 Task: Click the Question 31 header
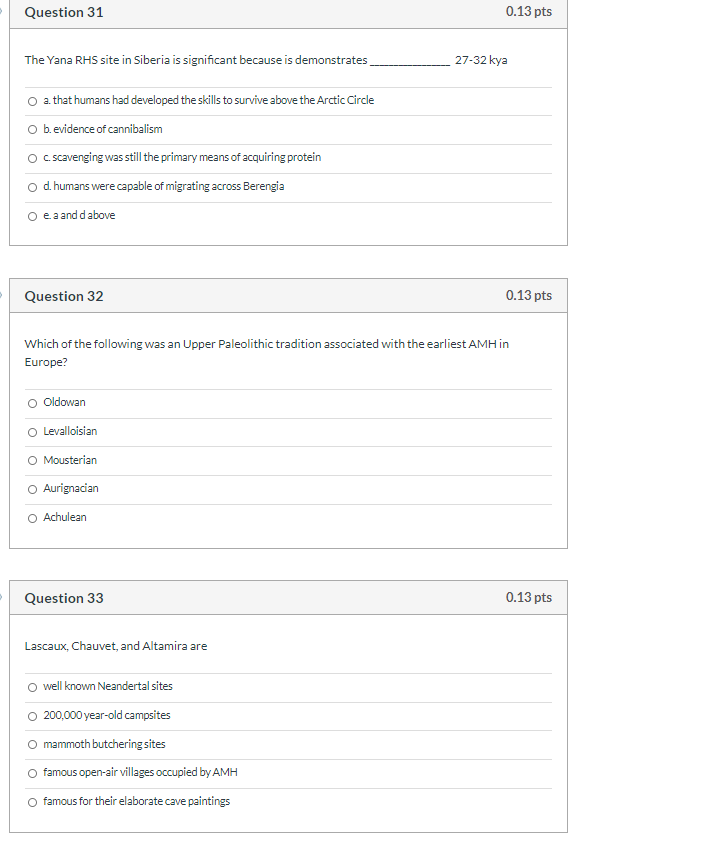[63, 13]
